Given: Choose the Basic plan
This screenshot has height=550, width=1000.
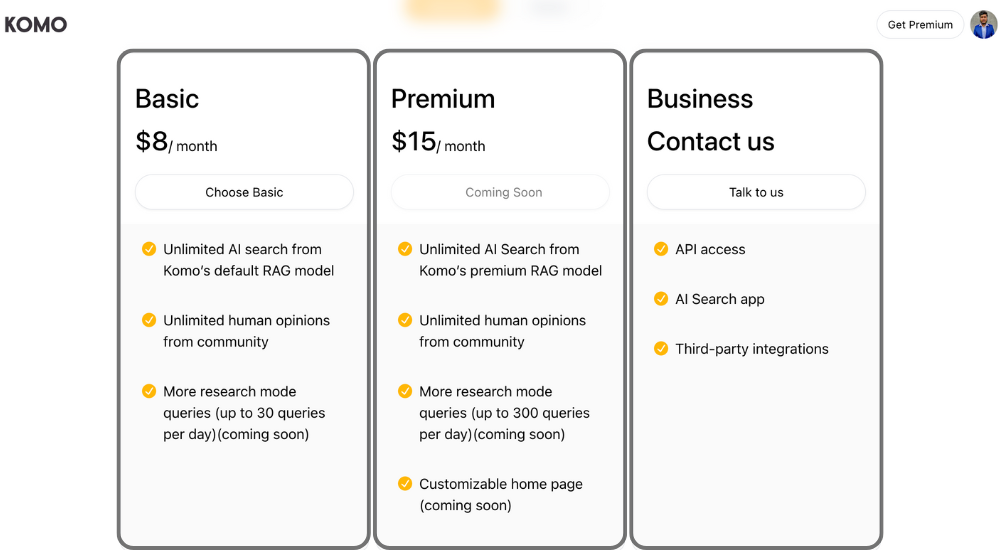Looking at the screenshot, I should pos(244,192).
